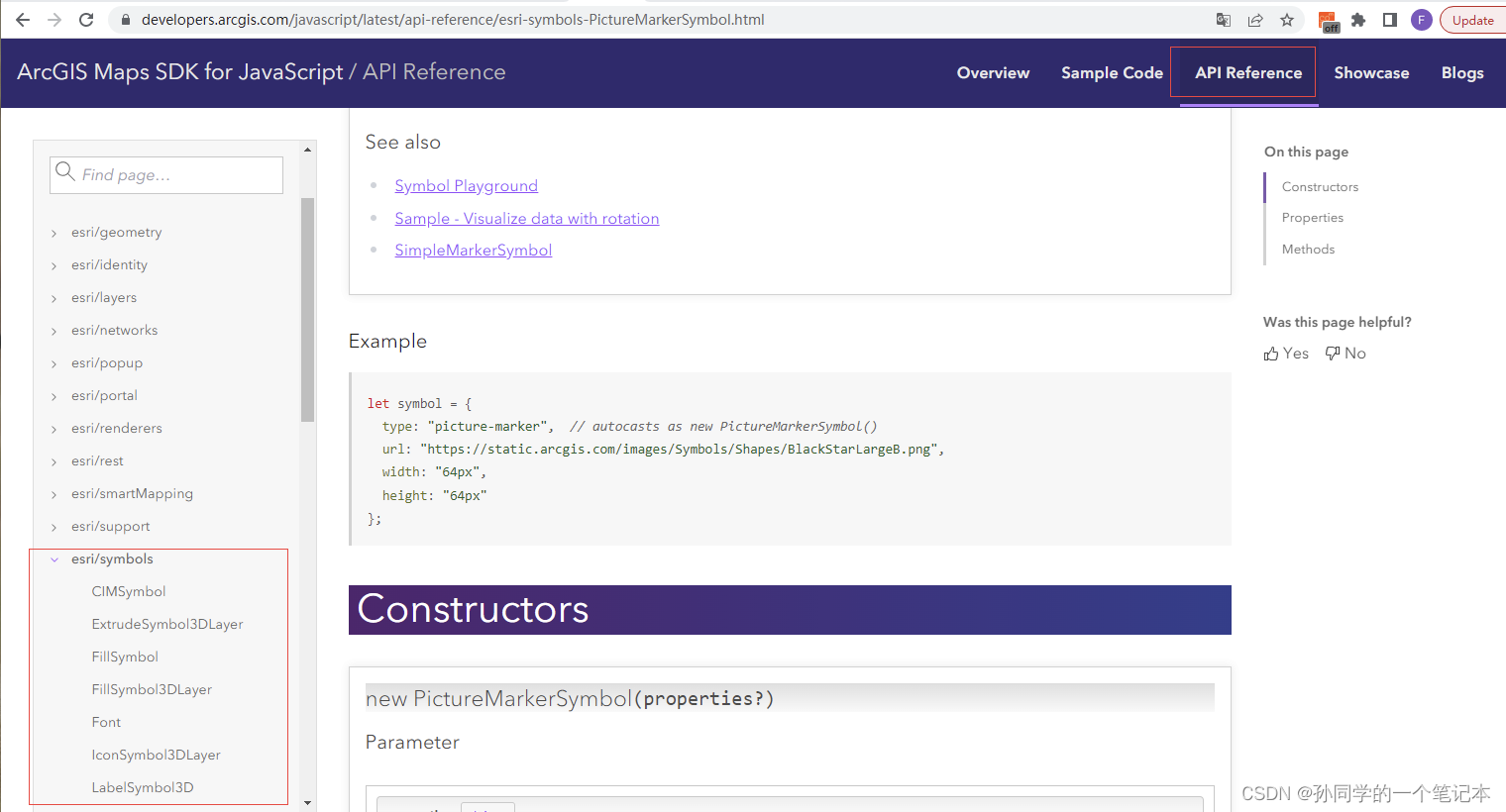Open the Showcase tab
Screen dimensions: 1506x812
pyautogui.click(x=1371, y=73)
